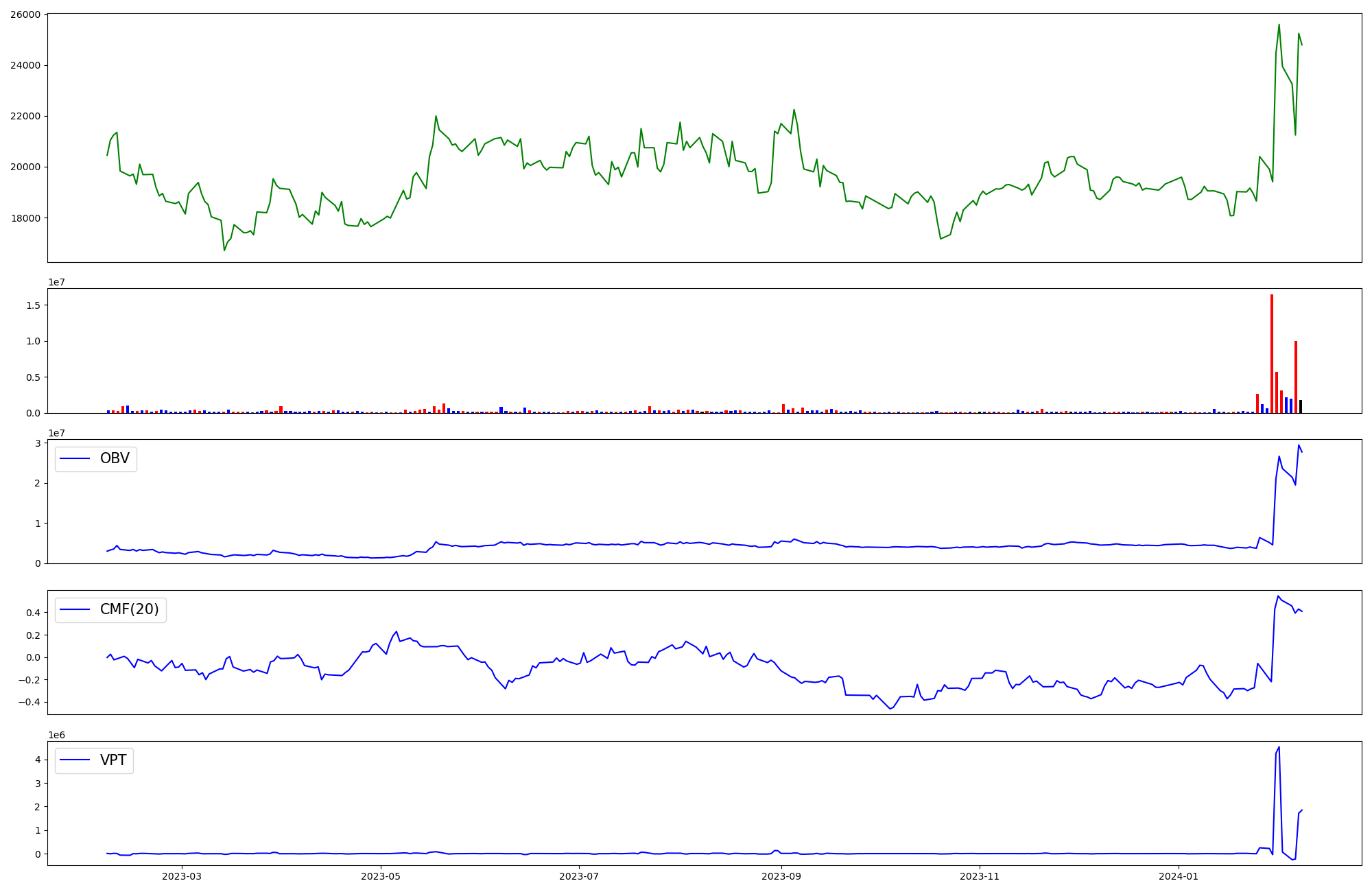
Task: Click the VPT legend label
Action: click(x=113, y=760)
